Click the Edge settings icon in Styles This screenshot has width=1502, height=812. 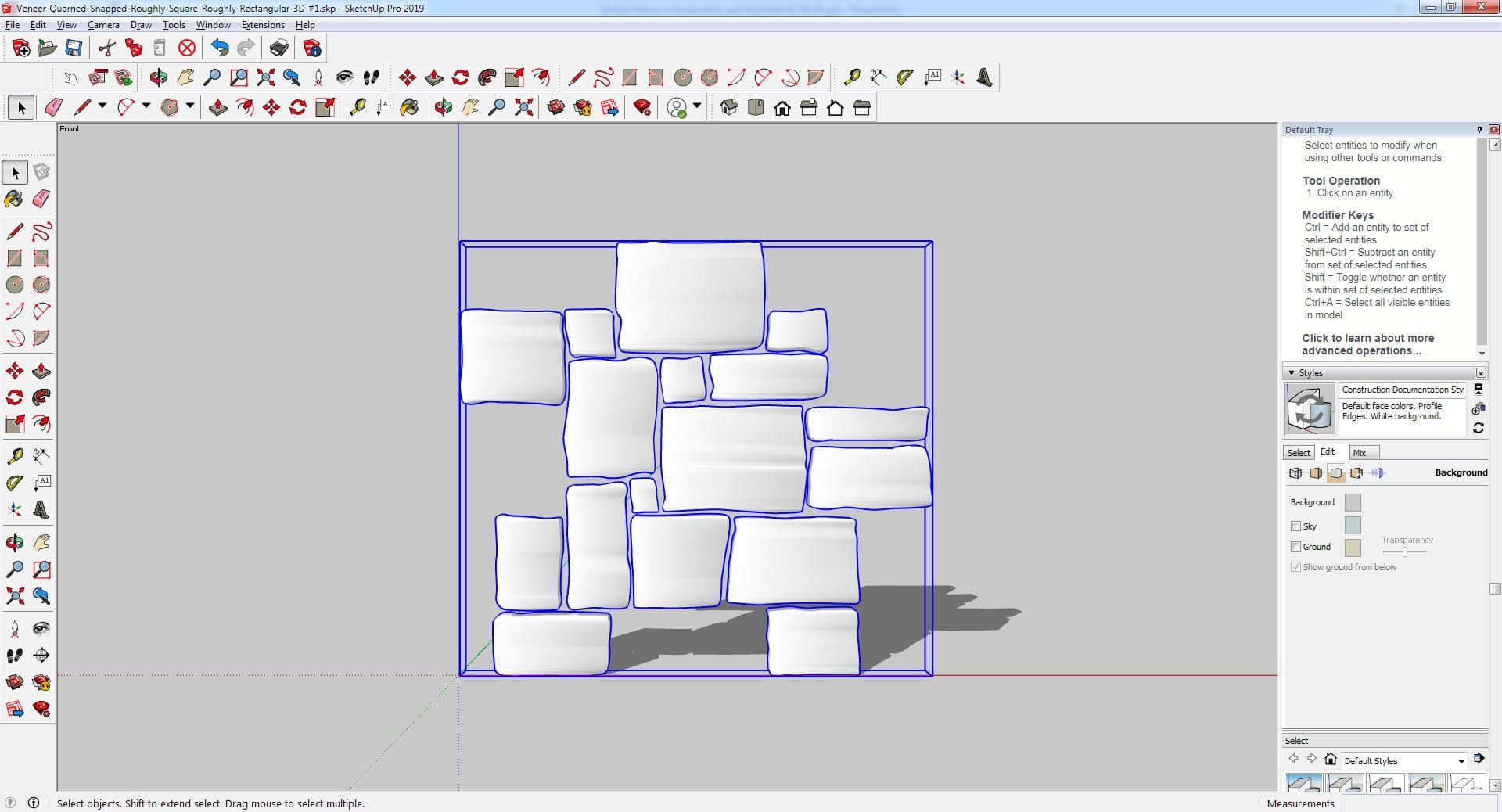click(x=1295, y=473)
